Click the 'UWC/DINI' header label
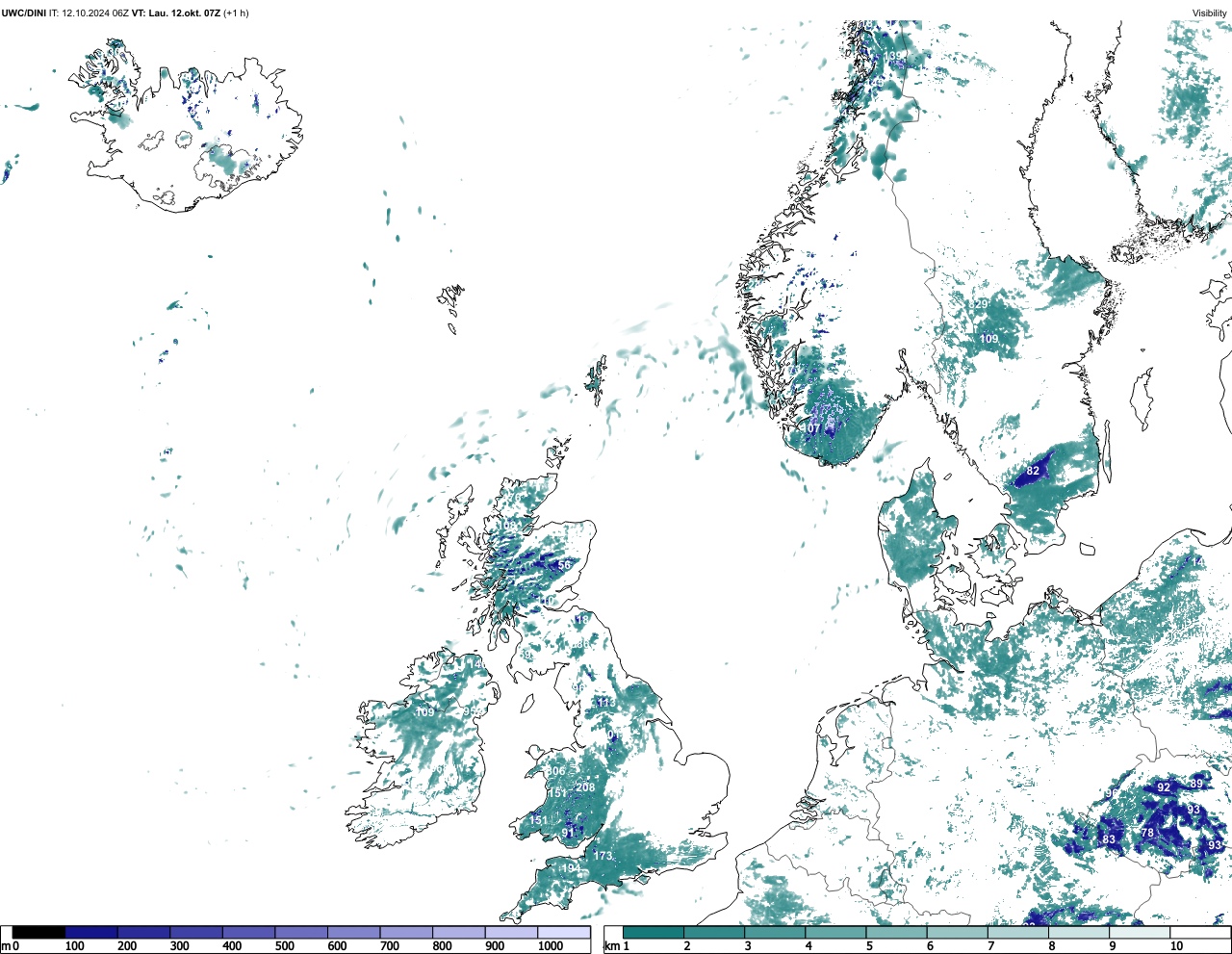The image size is (1232, 954). pyautogui.click(x=24, y=13)
